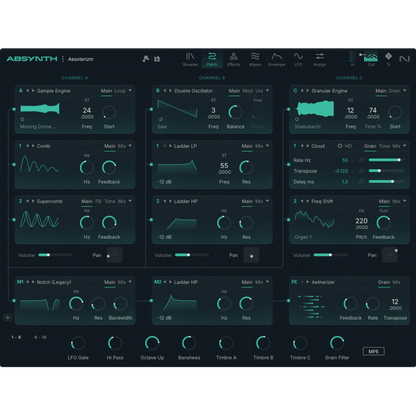Select next module type for Granular Engine
This screenshot has height=416, width=416.
tap(308, 91)
